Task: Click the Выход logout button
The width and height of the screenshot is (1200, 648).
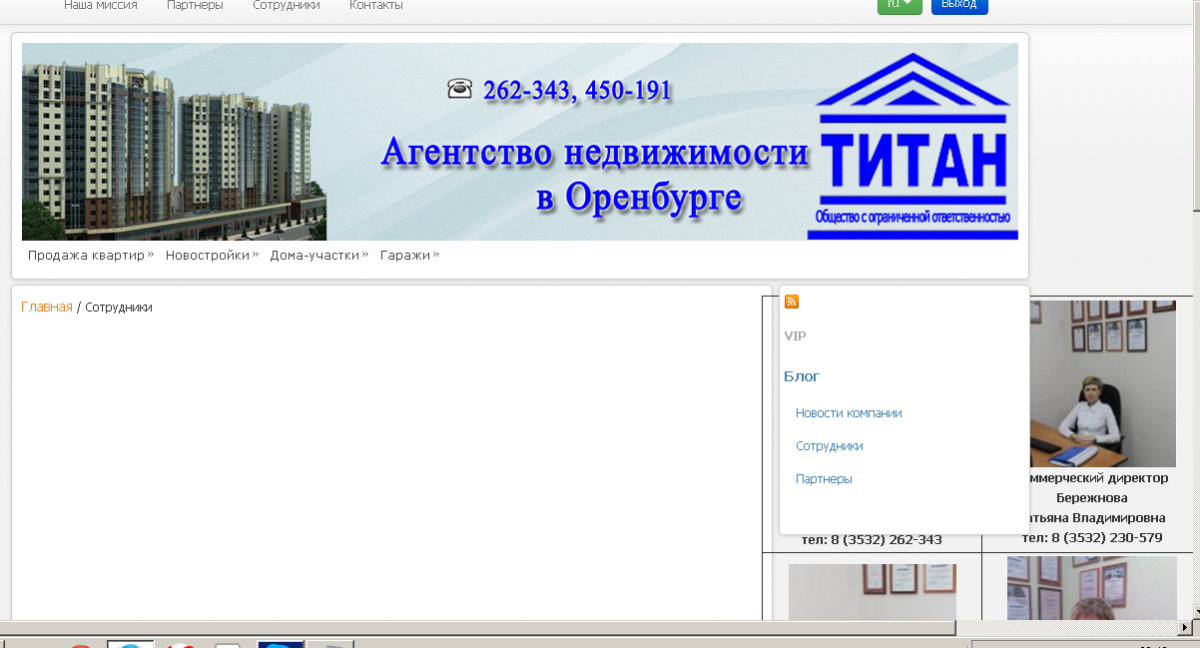Action: 959,5
